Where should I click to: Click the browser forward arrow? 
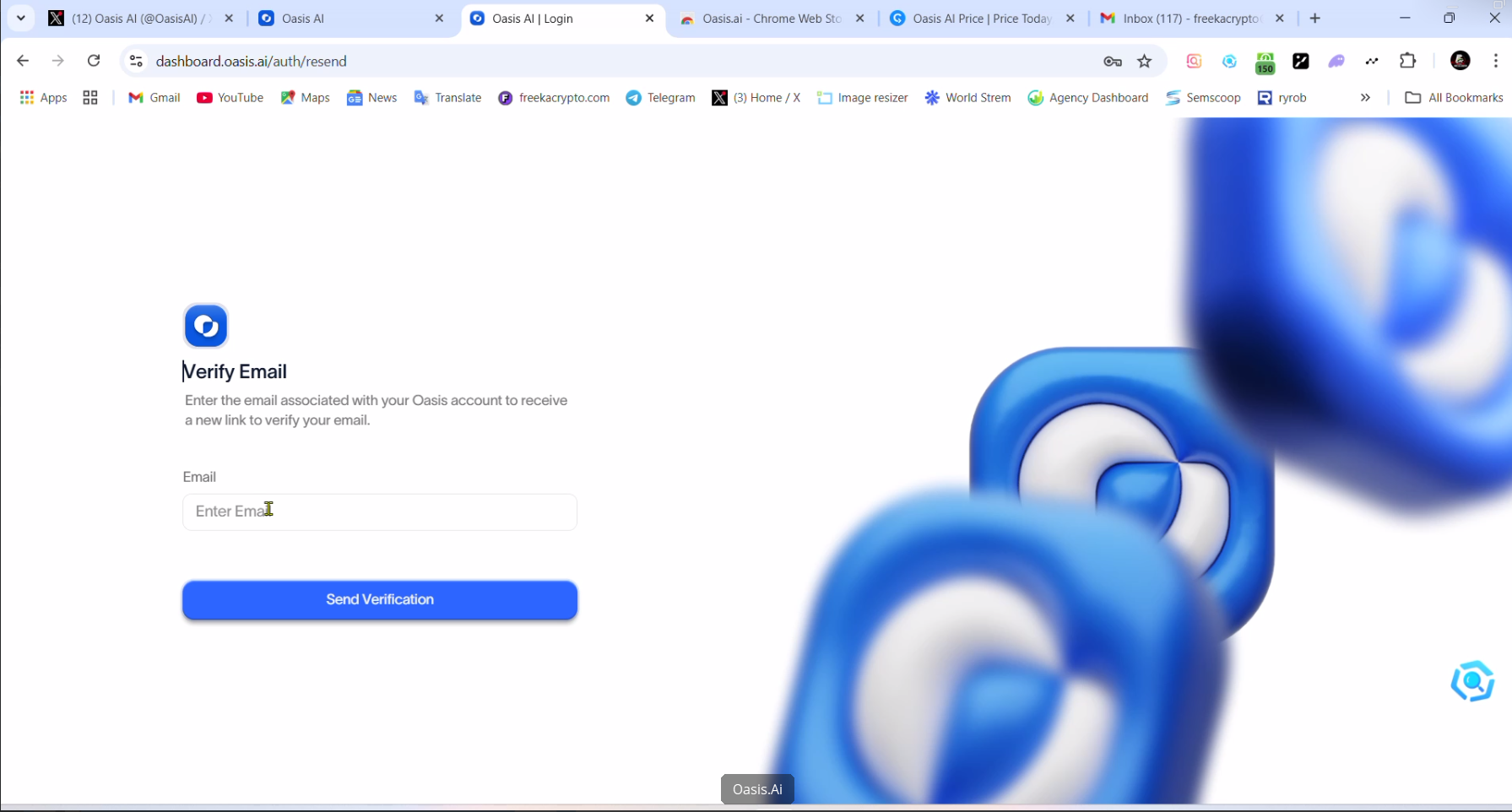[x=57, y=61]
